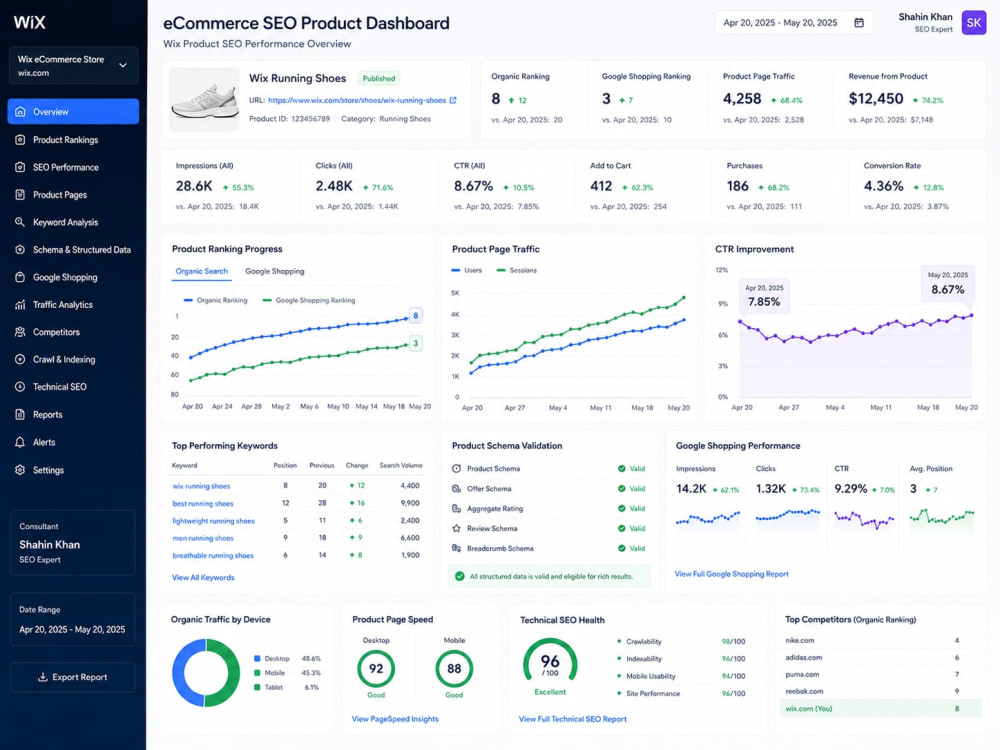Open the date range picker in header

pyautogui.click(x=793, y=22)
